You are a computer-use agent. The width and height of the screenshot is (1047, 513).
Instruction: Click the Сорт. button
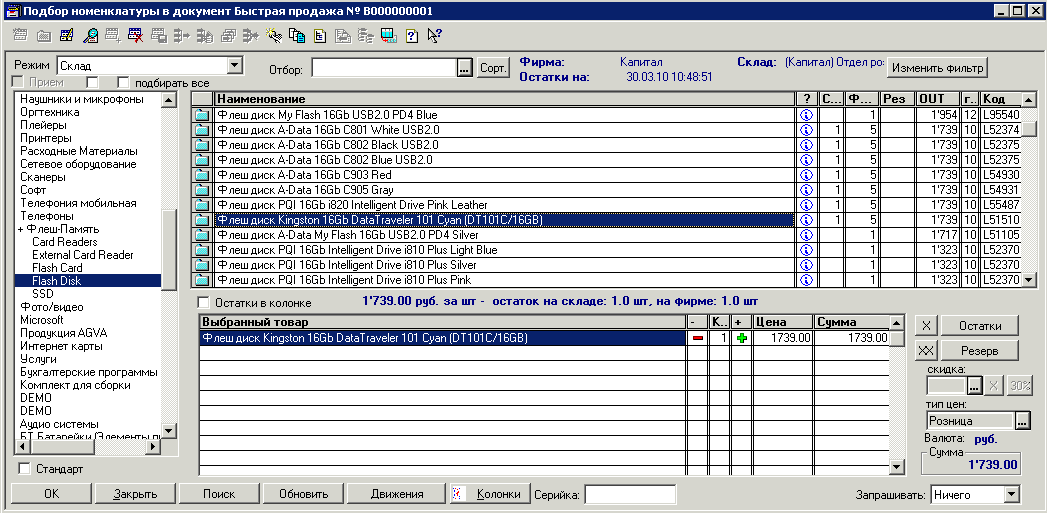(x=493, y=68)
